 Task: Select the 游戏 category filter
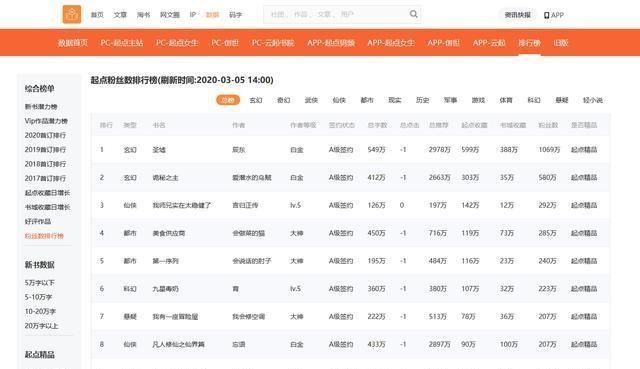478,100
